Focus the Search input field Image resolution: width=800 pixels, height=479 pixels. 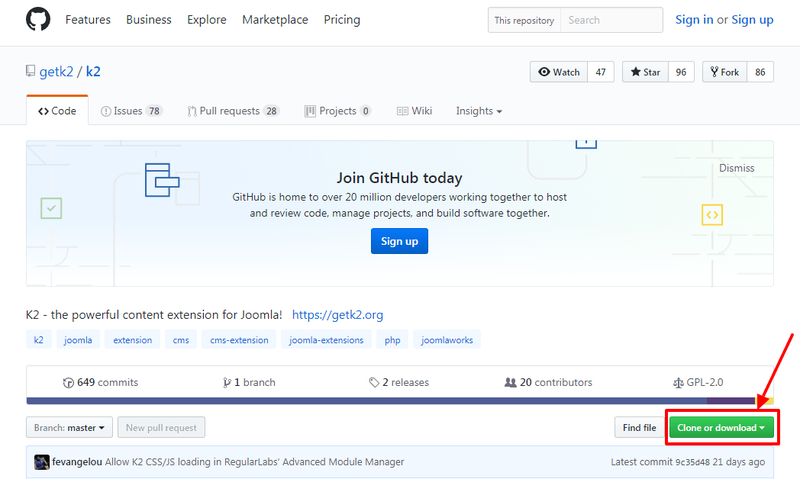point(611,20)
